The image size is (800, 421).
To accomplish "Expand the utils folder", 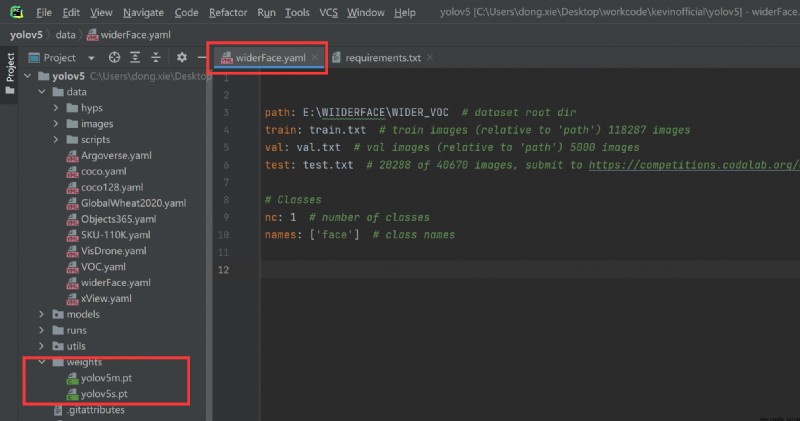I will point(42,346).
